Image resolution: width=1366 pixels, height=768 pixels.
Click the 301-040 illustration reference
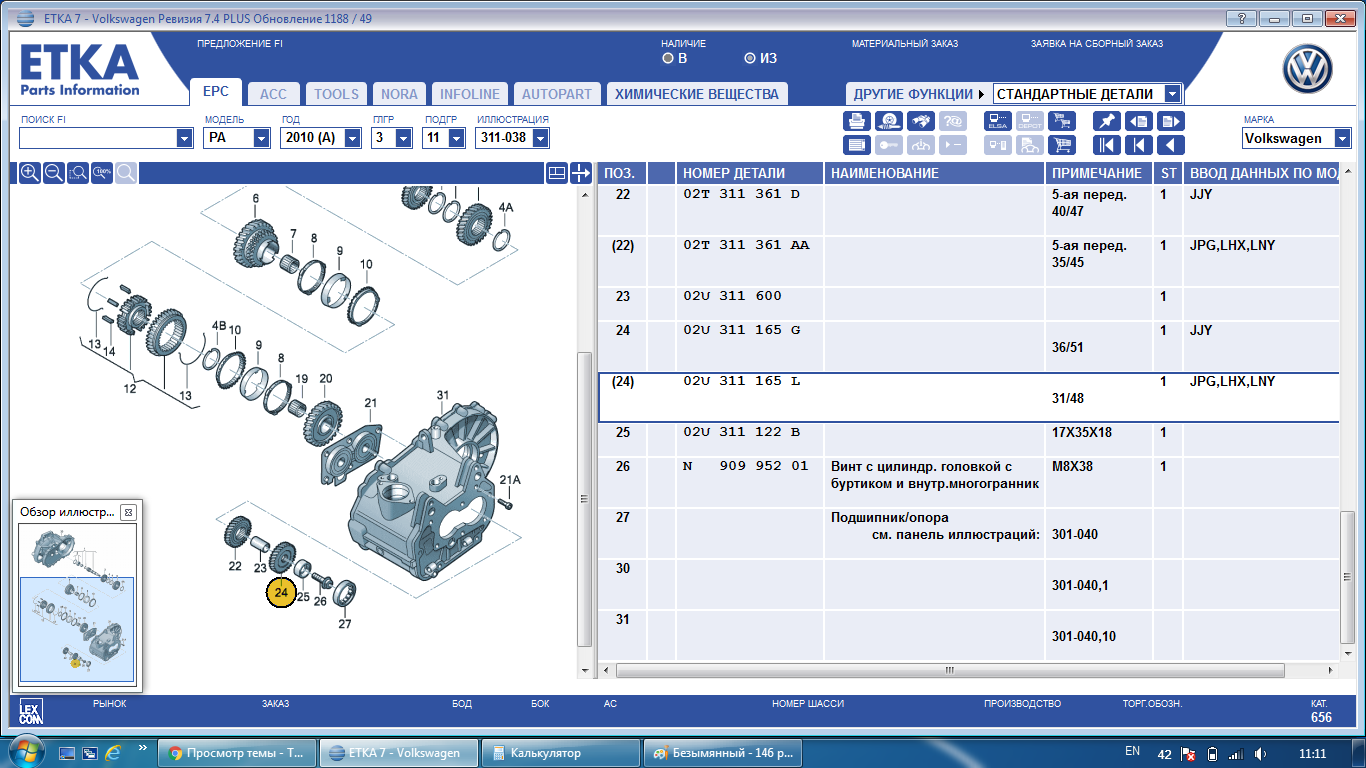[x=1075, y=535]
